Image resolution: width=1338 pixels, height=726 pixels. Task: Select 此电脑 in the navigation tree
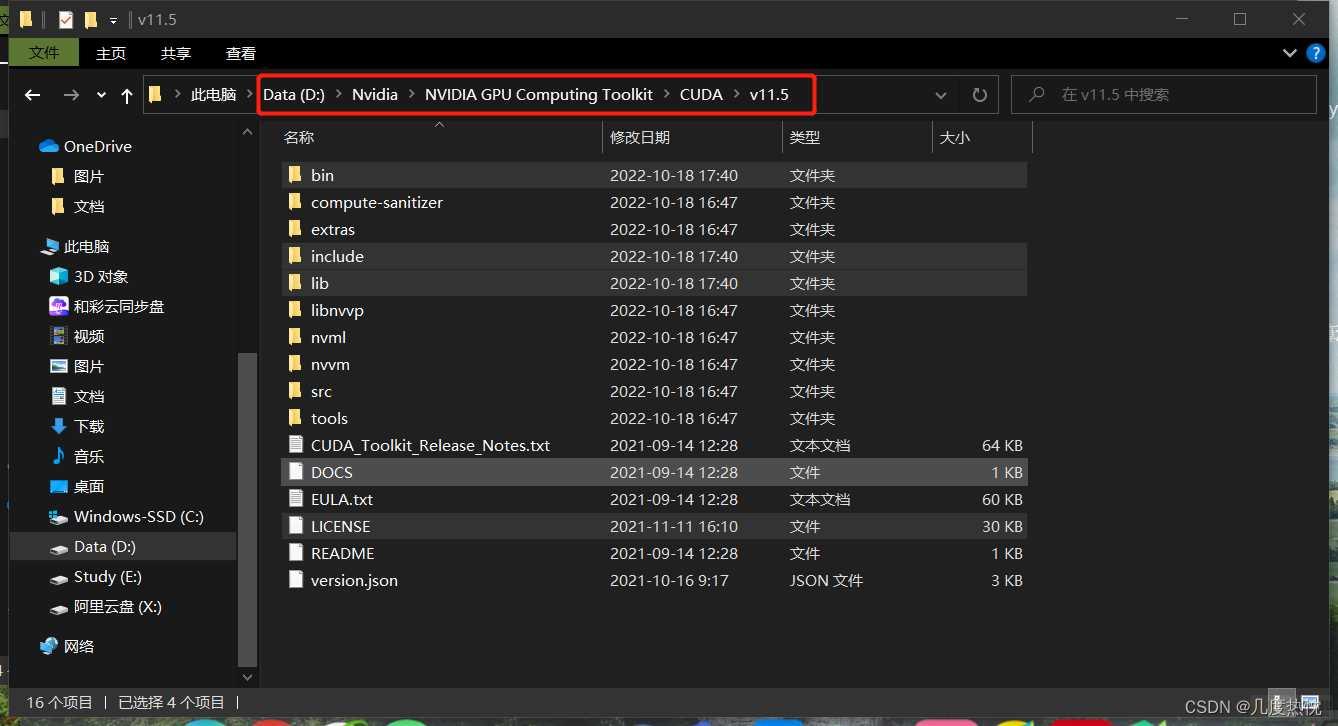click(x=75, y=246)
